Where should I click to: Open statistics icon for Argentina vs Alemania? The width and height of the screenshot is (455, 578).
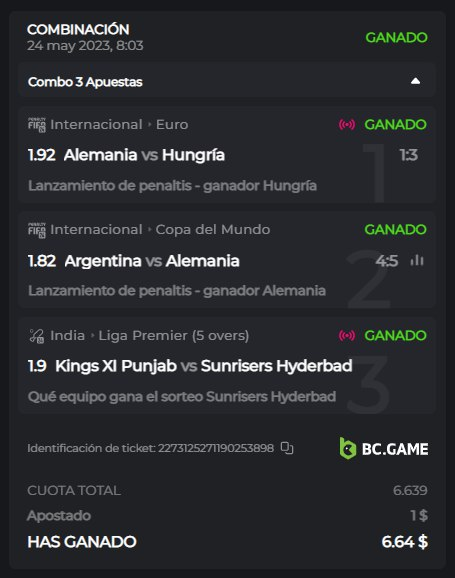click(x=417, y=260)
